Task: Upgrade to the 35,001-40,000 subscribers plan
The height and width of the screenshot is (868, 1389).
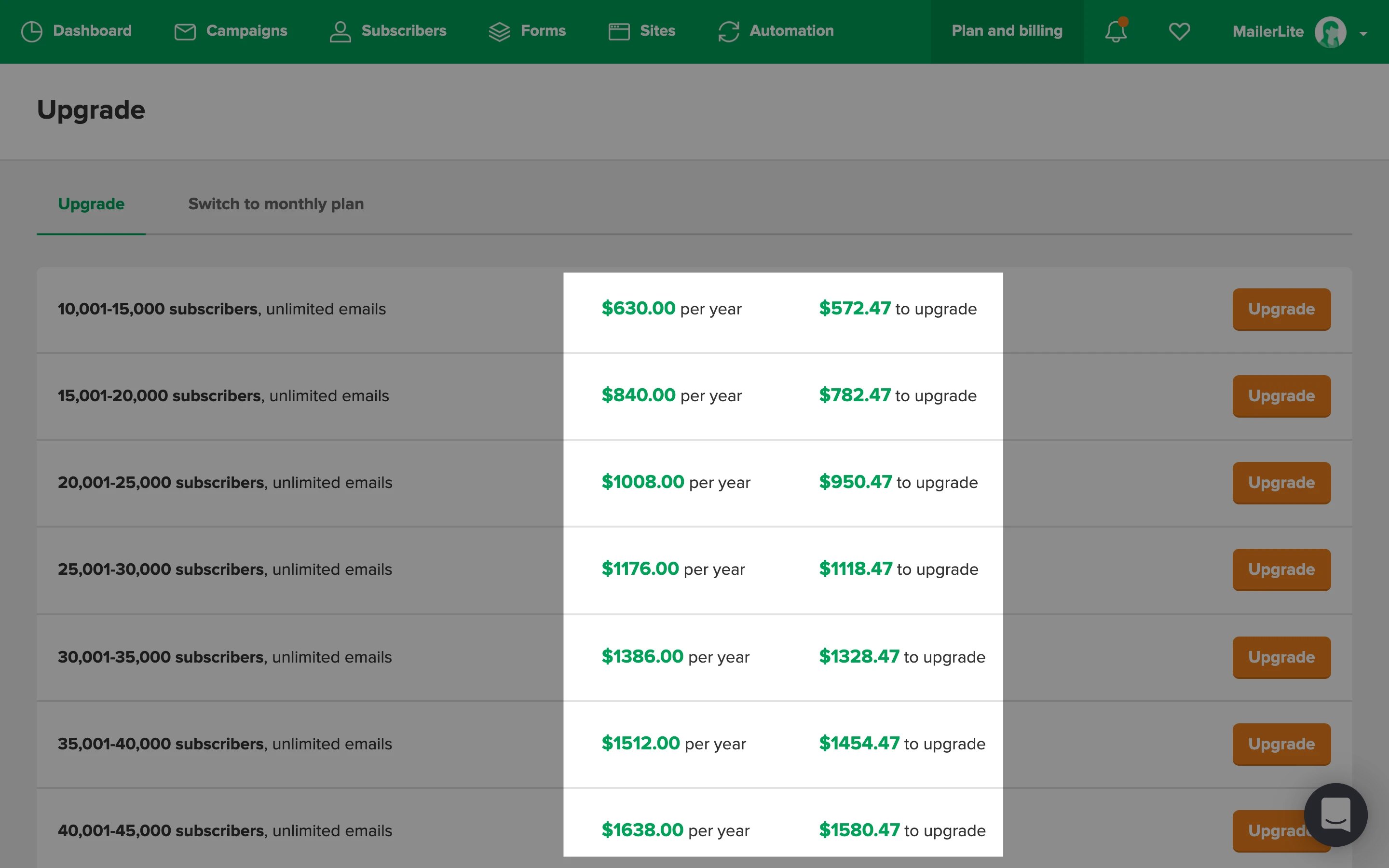Action: coord(1281,744)
